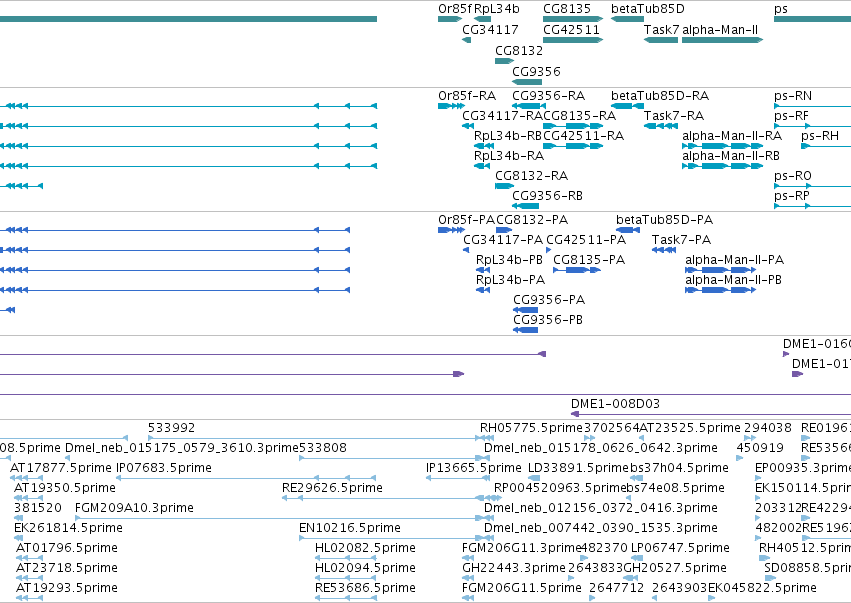Select the CG8135 gene bar
Screen dimensions: 851x603
click(573, 19)
